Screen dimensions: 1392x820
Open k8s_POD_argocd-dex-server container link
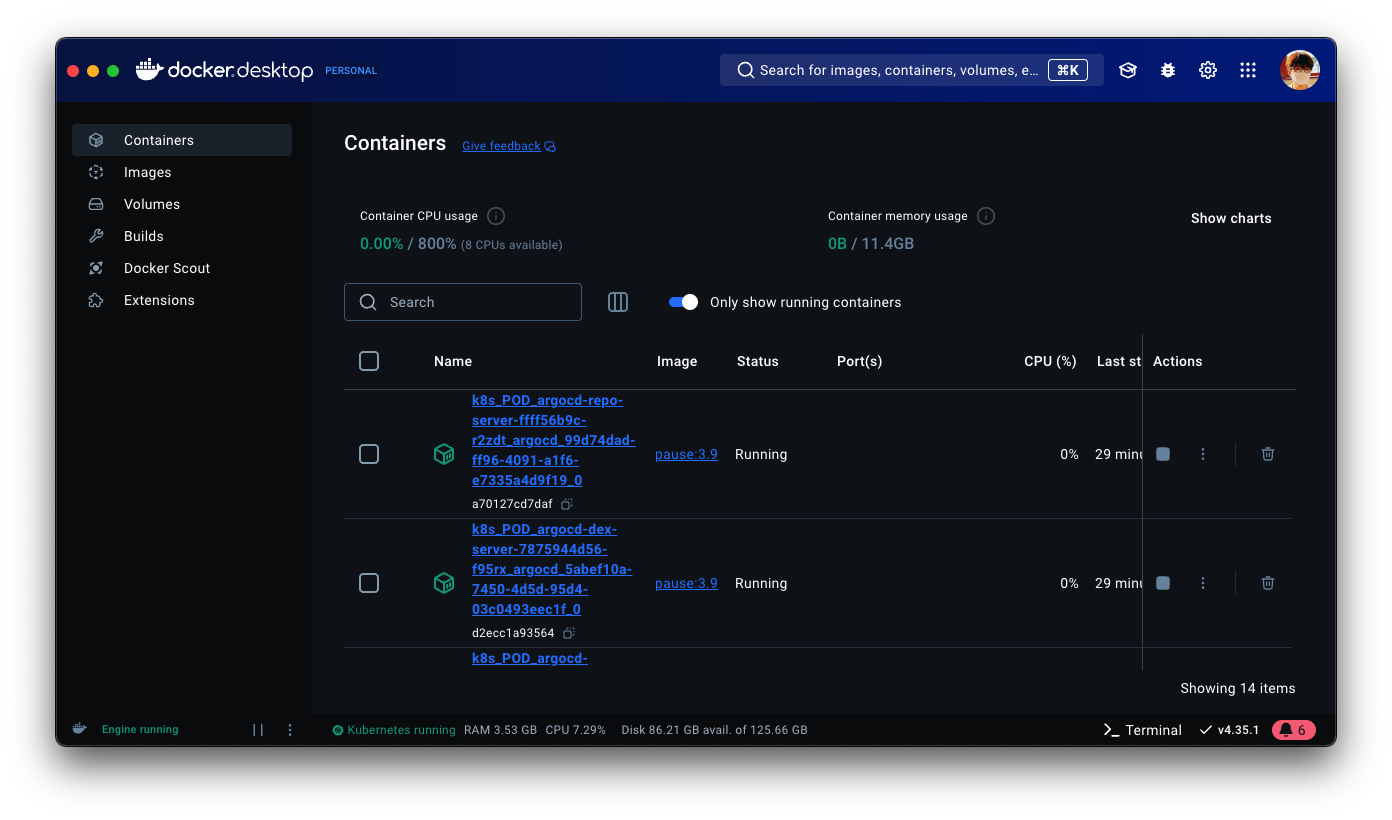(x=552, y=570)
